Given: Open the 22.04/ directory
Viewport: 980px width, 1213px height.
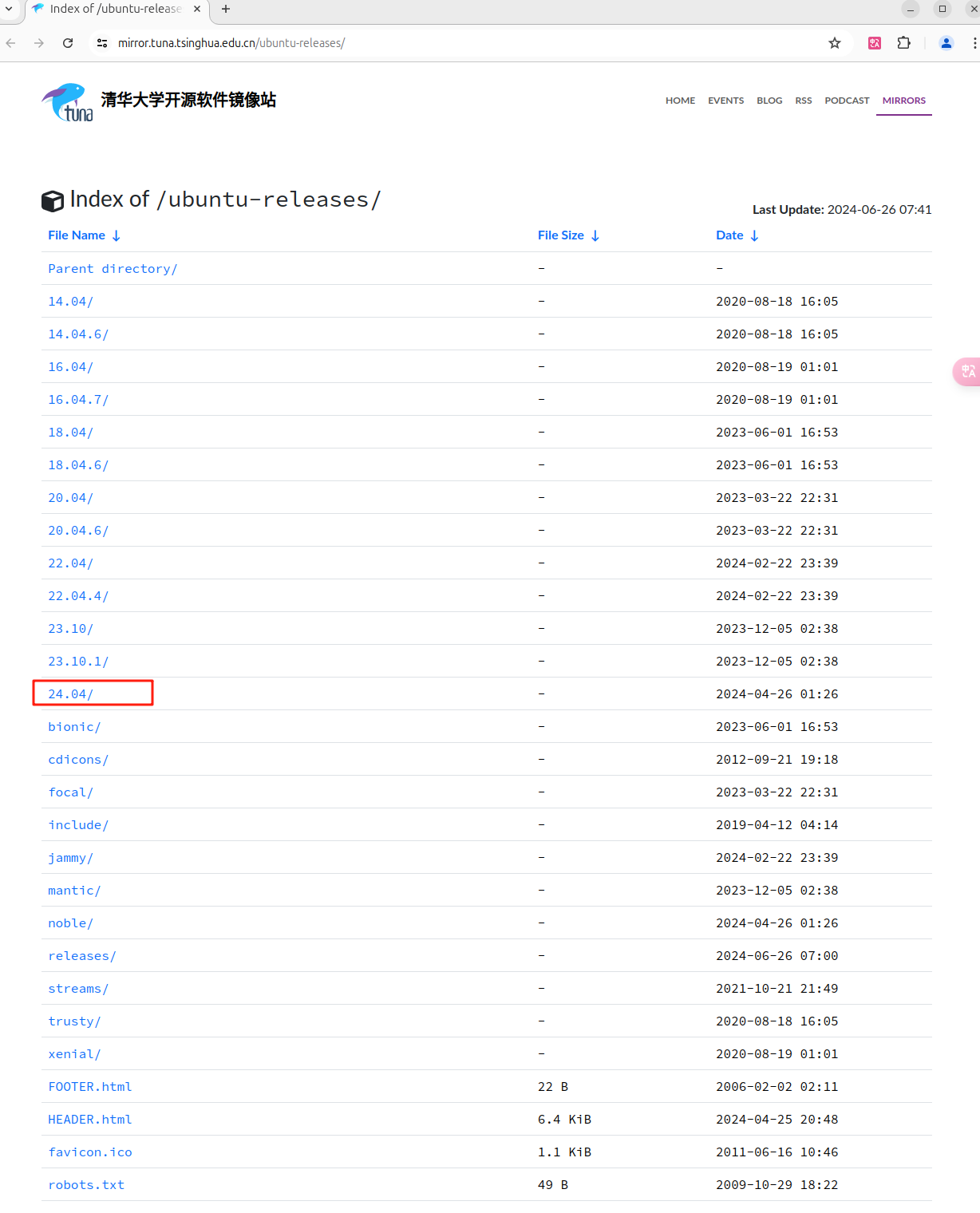Looking at the screenshot, I should tap(70, 563).
